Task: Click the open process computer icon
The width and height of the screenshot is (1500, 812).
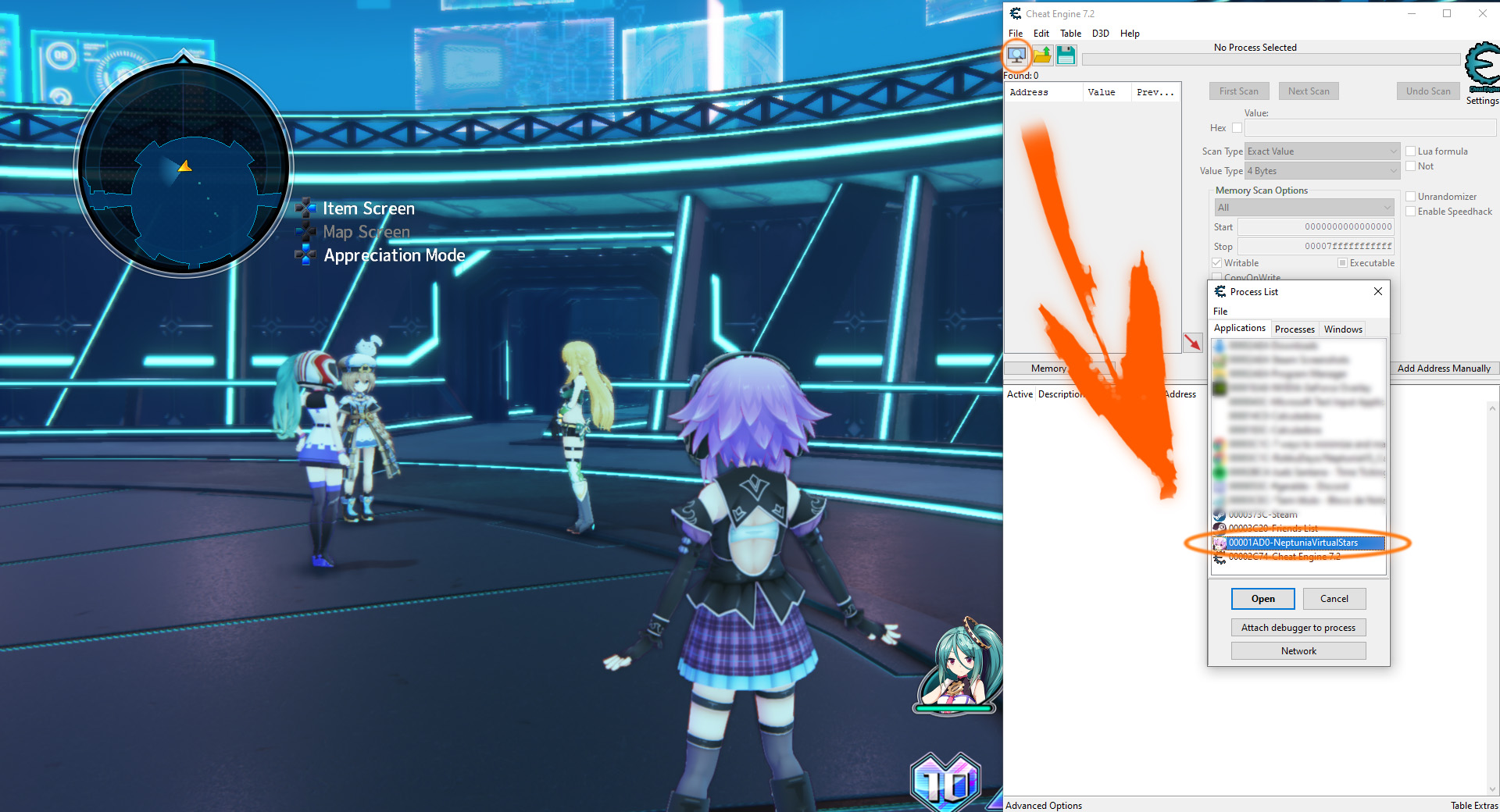Action: click(1016, 55)
